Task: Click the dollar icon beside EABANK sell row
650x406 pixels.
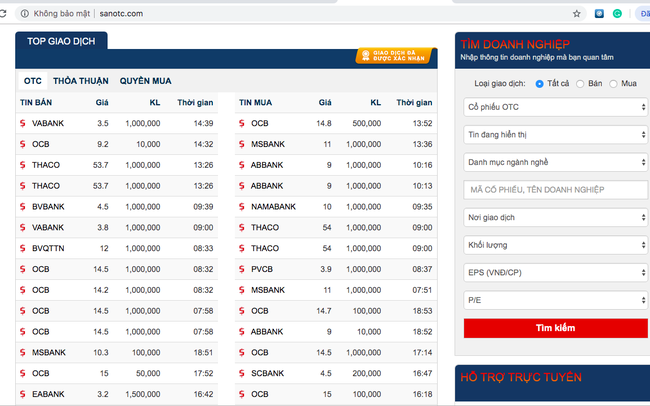Action: click(22, 394)
